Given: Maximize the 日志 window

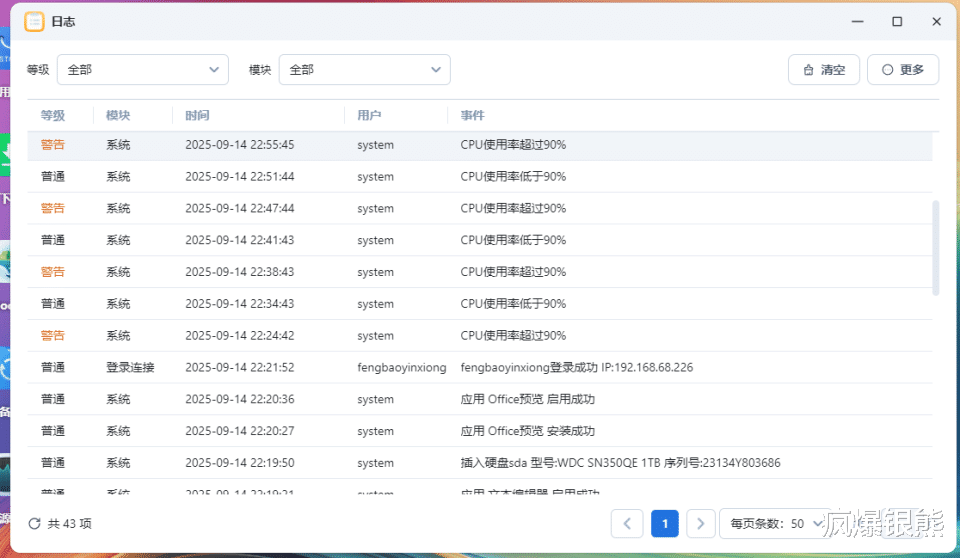Looking at the screenshot, I should click(897, 21).
